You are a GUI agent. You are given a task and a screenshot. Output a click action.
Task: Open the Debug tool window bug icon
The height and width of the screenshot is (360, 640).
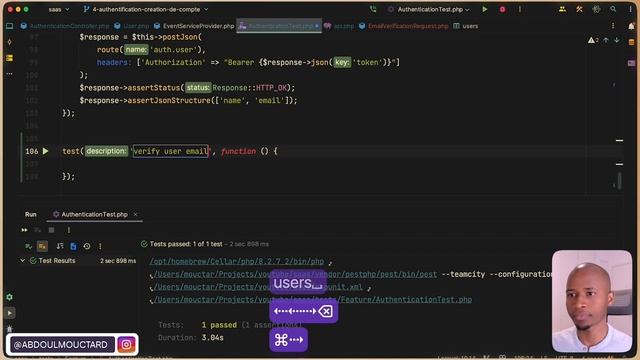pos(9,328)
